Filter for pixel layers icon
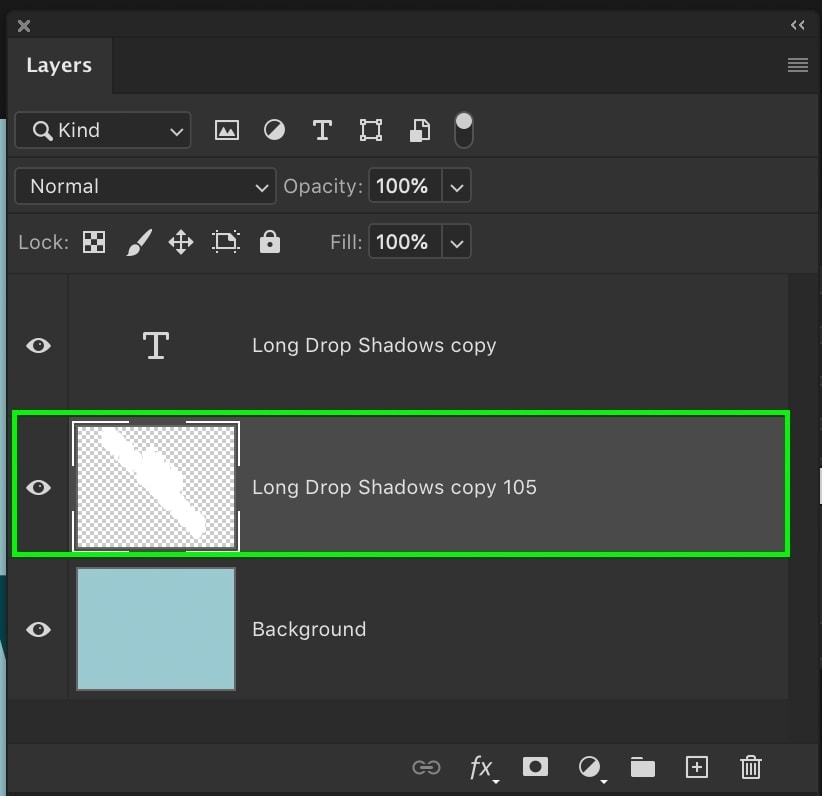Viewport: 822px width, 796px height. click(x=227, y=130)
